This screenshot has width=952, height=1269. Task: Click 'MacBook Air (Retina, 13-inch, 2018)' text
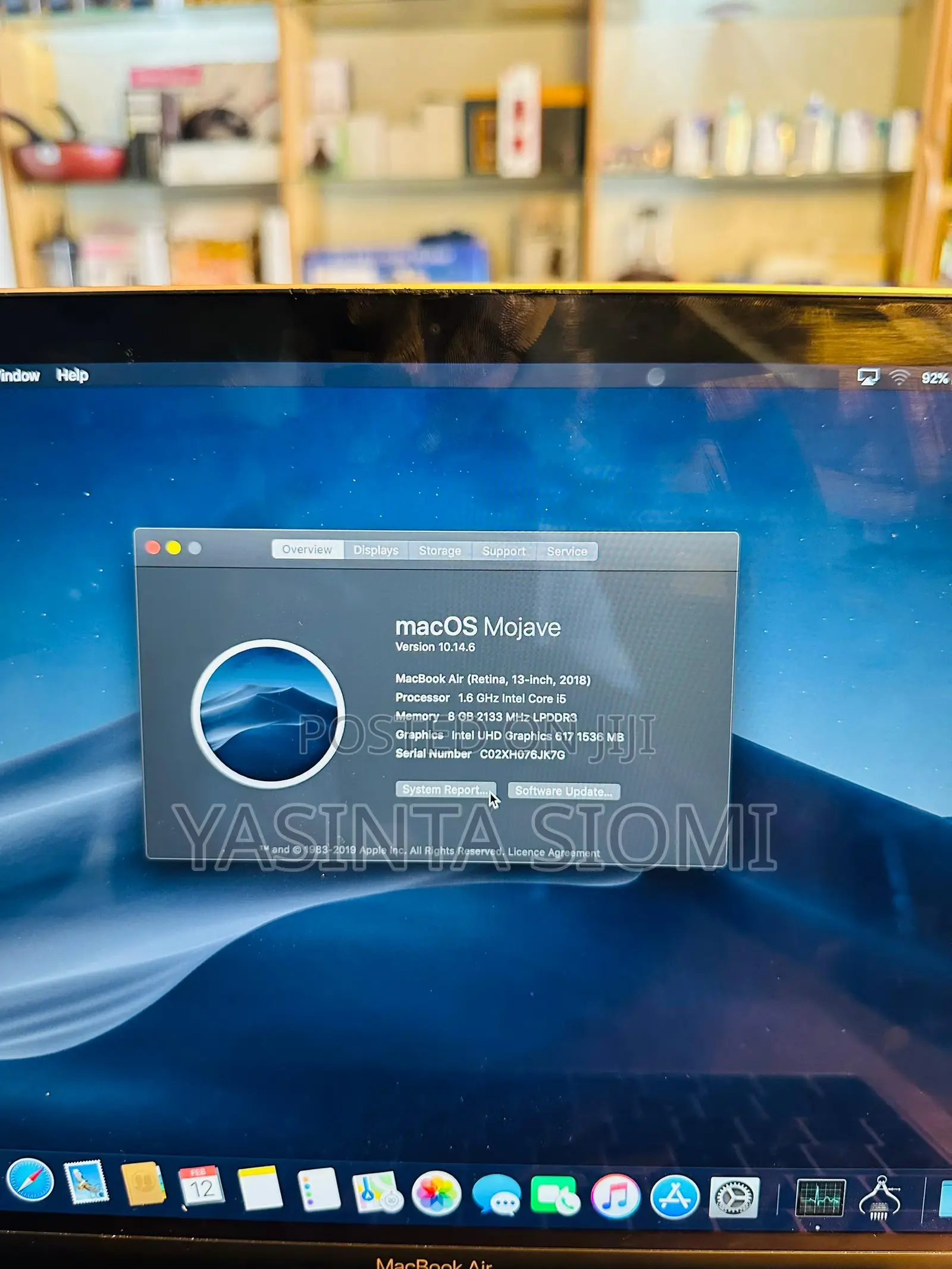coord(493,679)
